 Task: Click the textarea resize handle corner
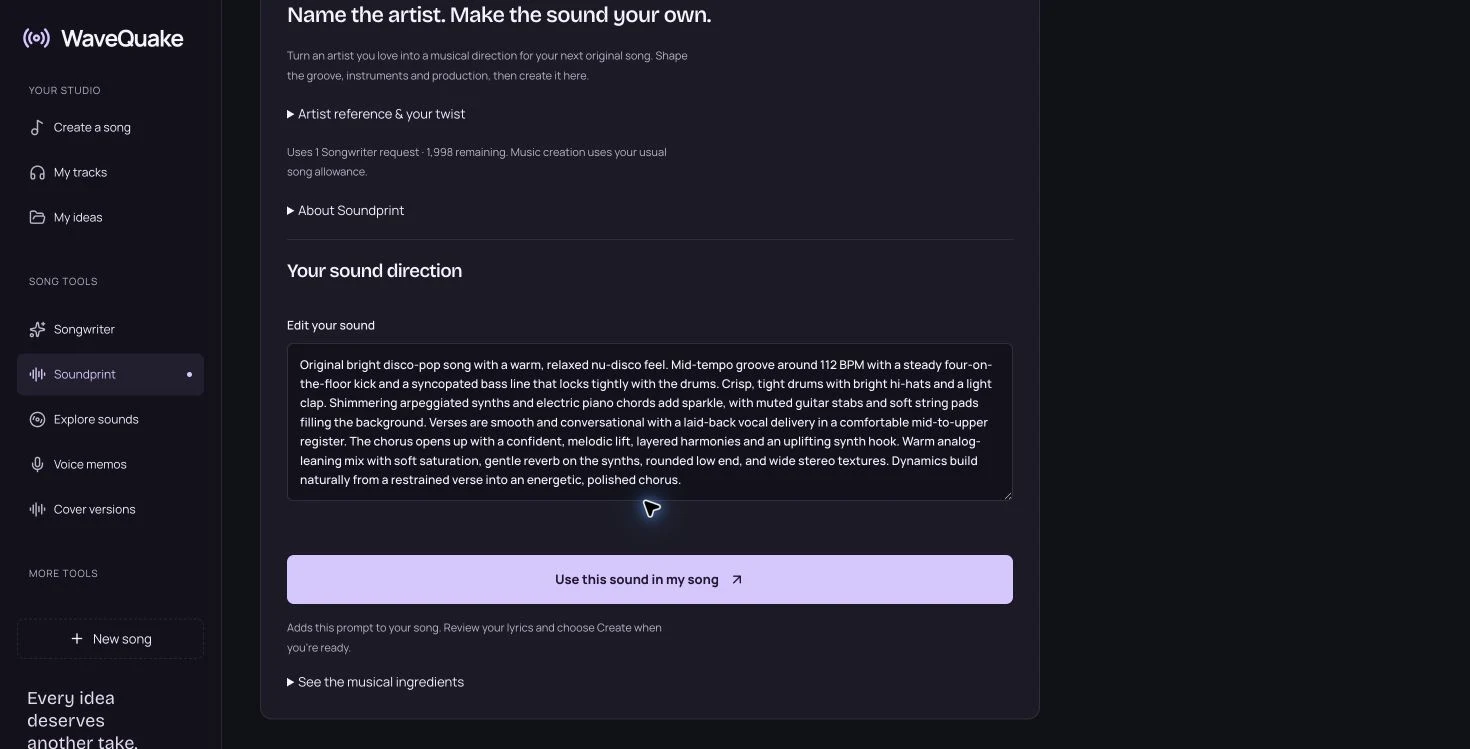tap(1007, 495)
